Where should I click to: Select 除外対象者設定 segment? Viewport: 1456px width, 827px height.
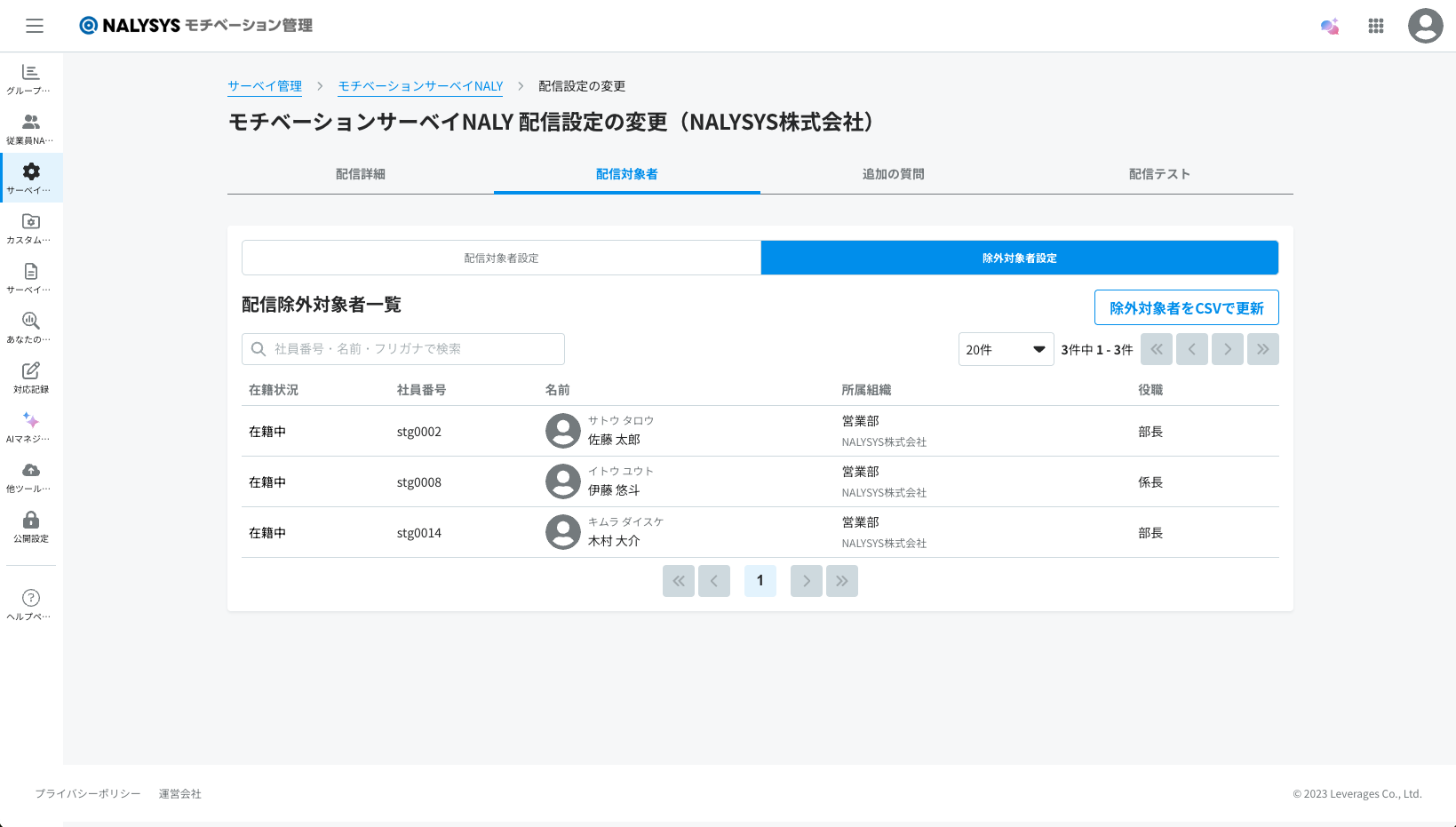pos(1020,258)
